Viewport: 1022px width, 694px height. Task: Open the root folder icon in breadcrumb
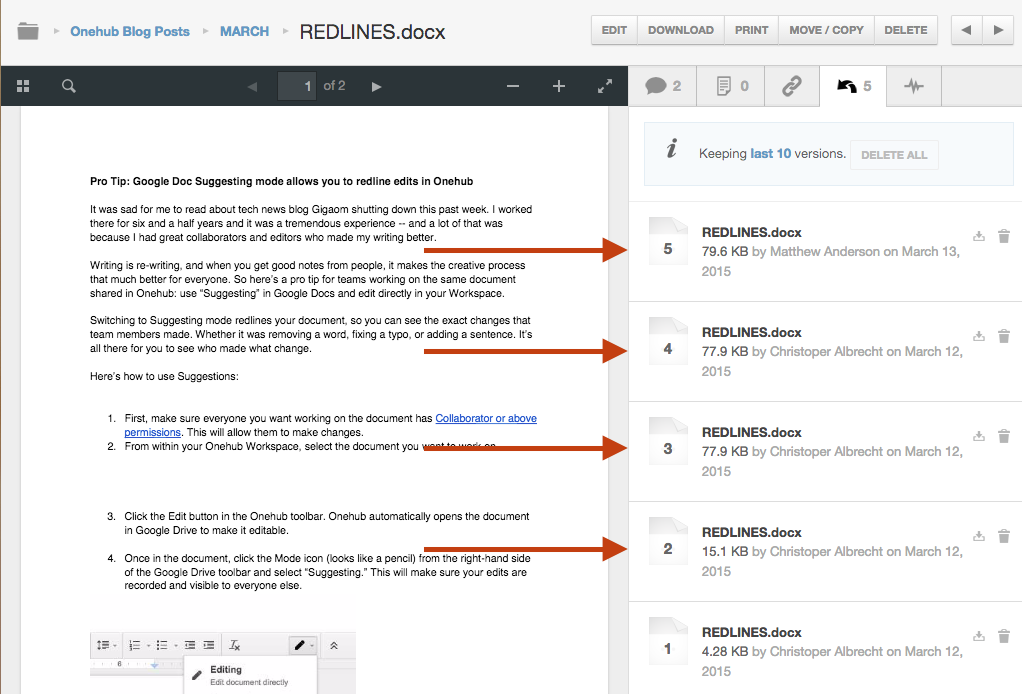point(27,31)
